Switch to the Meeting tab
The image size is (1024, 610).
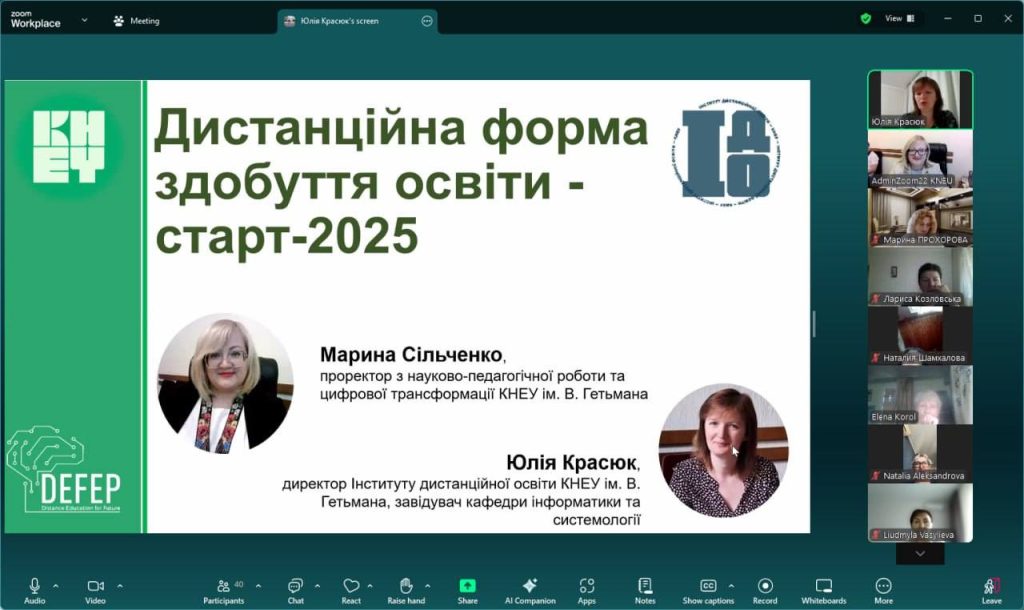point(136,20)
